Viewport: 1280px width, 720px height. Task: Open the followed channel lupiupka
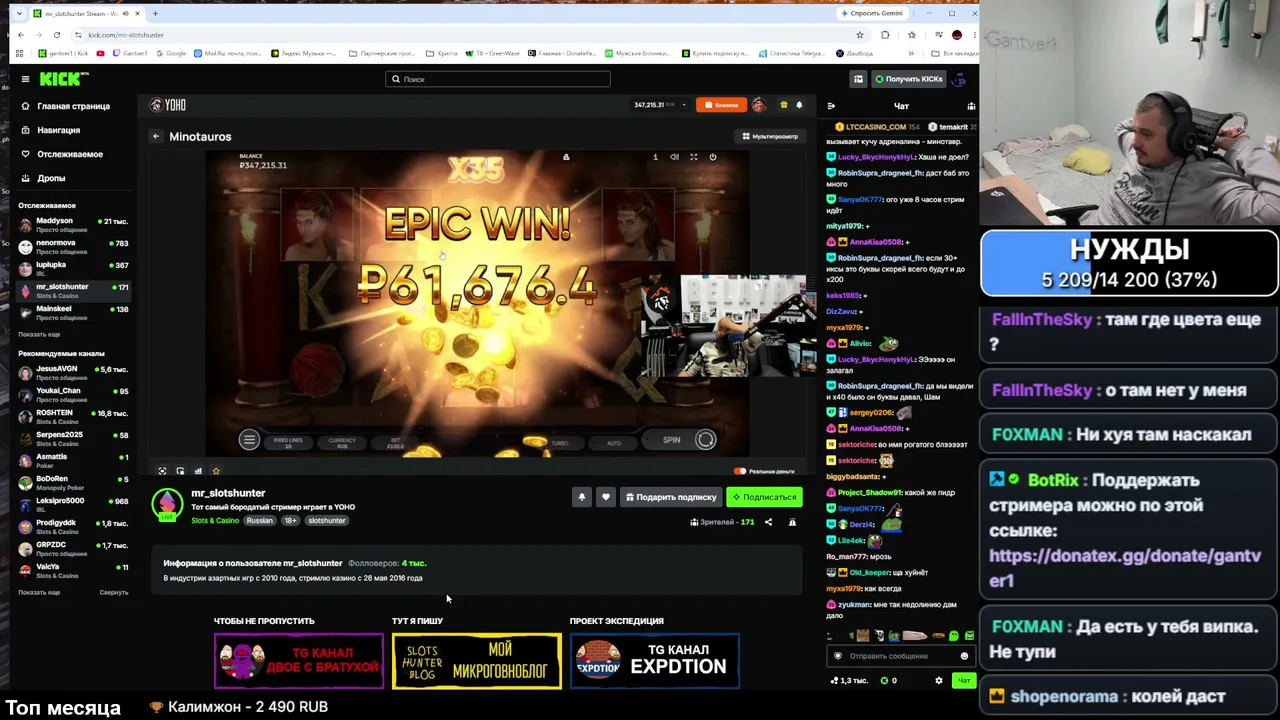72,268
